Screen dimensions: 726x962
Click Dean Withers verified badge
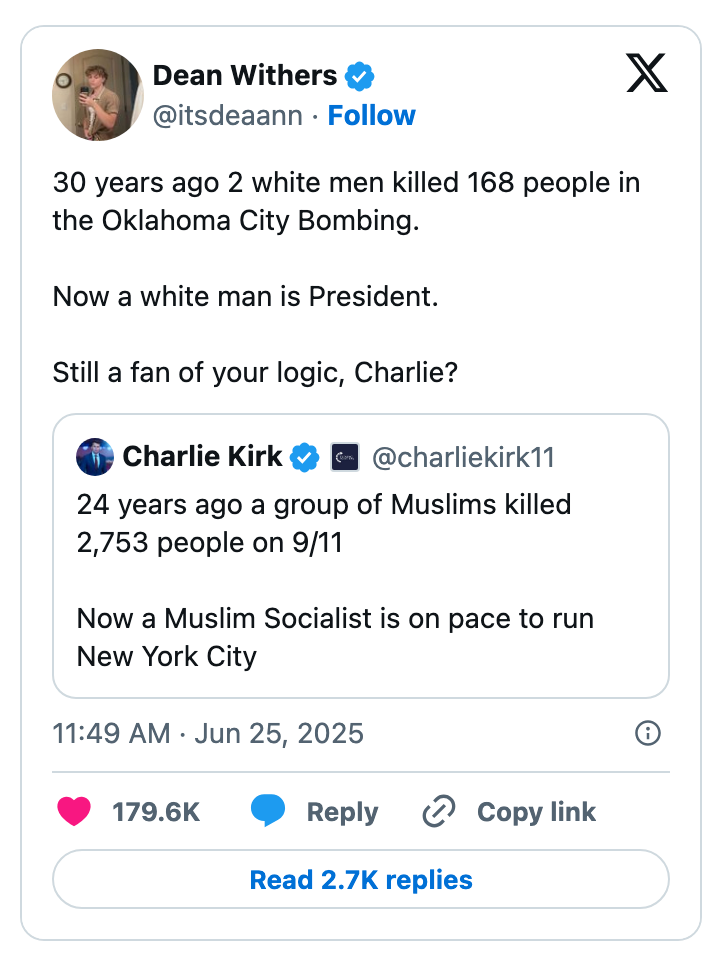coord(360,76)
